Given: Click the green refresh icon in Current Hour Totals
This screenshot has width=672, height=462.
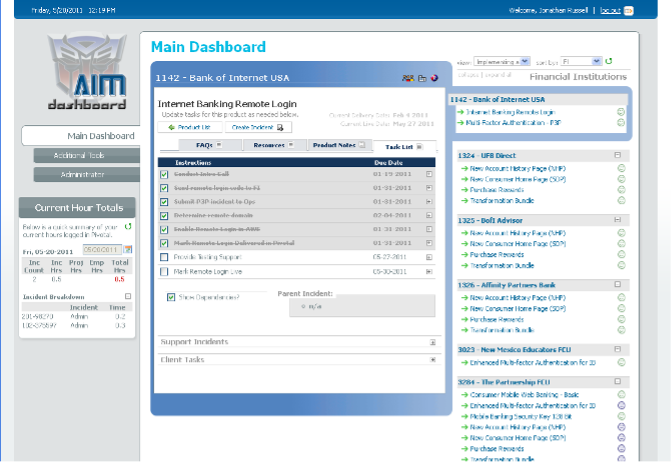Looking at the screenshot, I should point(128,226).
